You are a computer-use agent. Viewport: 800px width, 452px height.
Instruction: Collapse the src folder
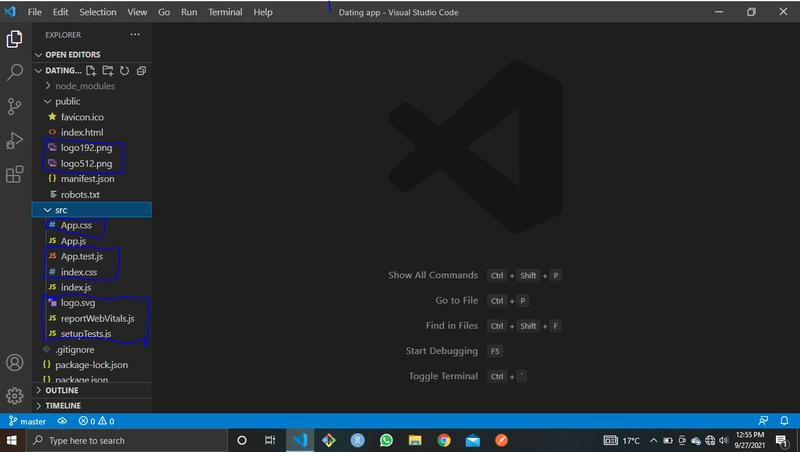click(x=92, y=210)
